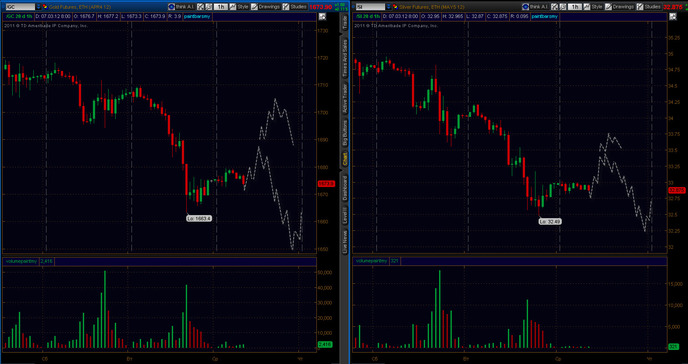Open Drawings tools on the gold chart
The width and height of the screenshot is (688, 364).
point(266,7)
